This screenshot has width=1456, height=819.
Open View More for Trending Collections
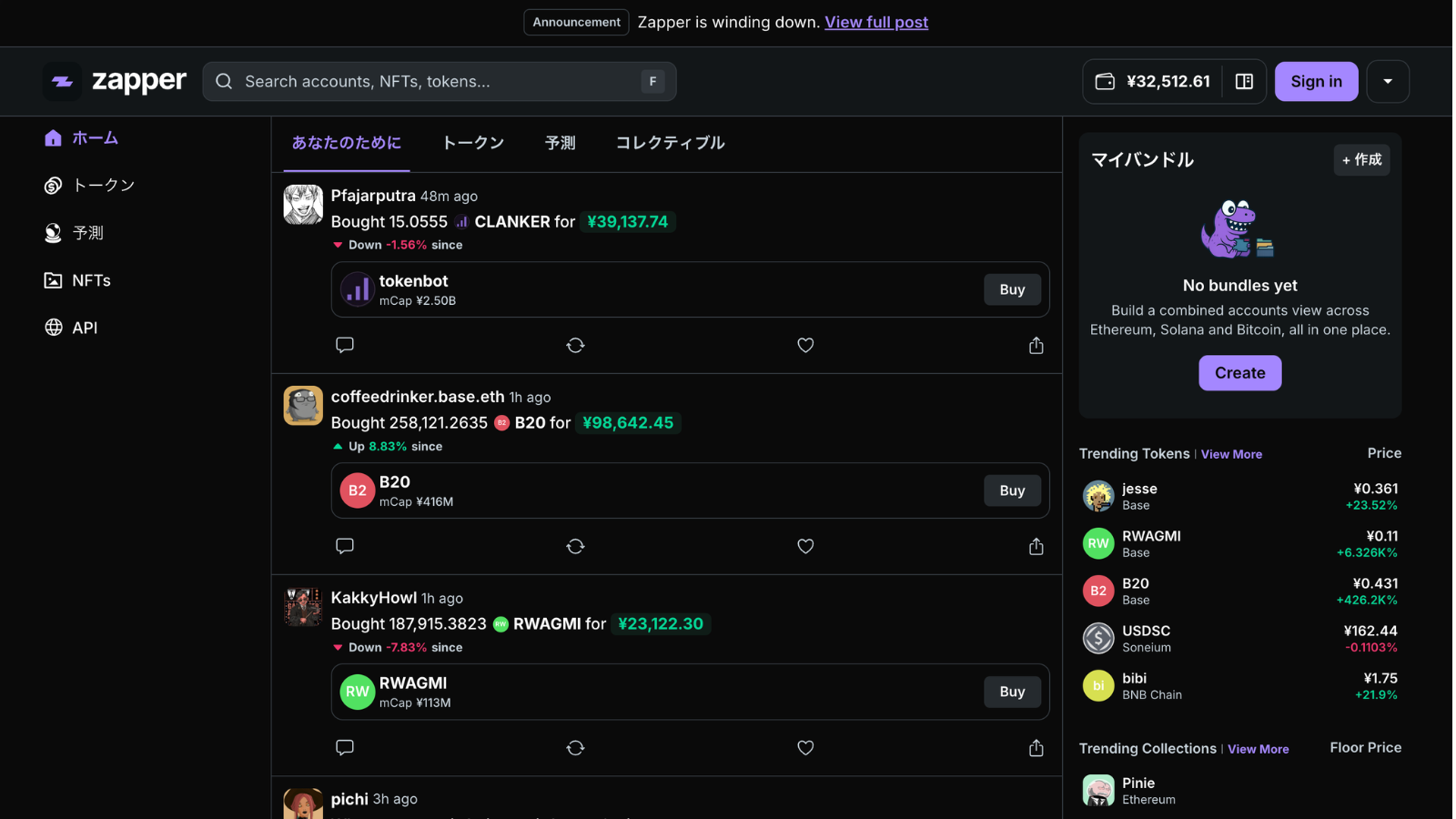point(1258,749)
